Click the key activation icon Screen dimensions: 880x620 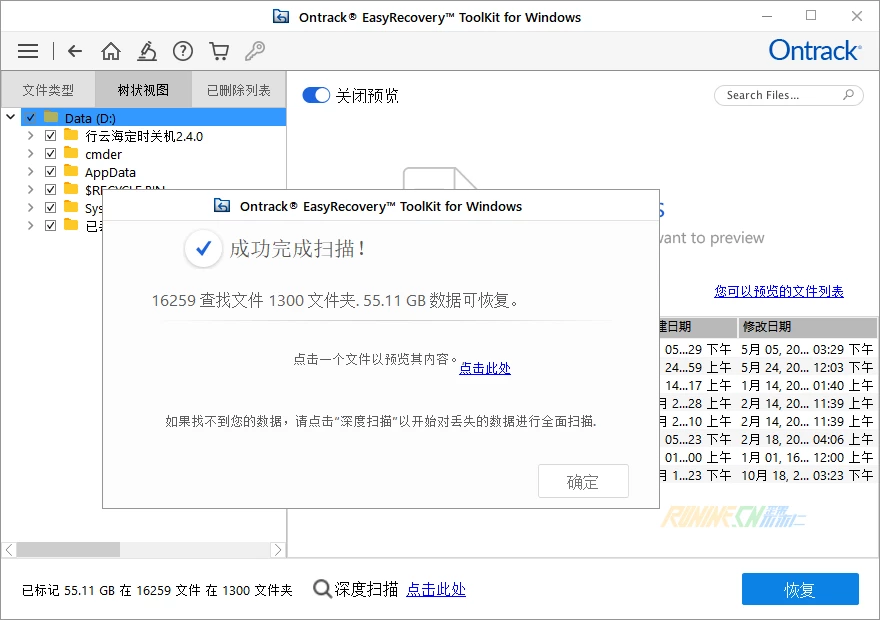click(254, 51)
